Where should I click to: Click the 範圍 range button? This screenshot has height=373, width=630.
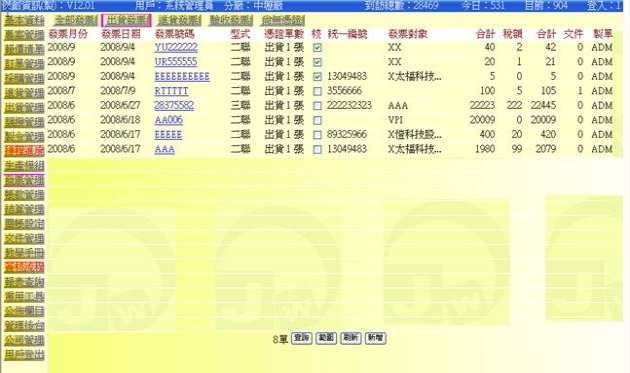pyautogui.click(x=326, y=338)
